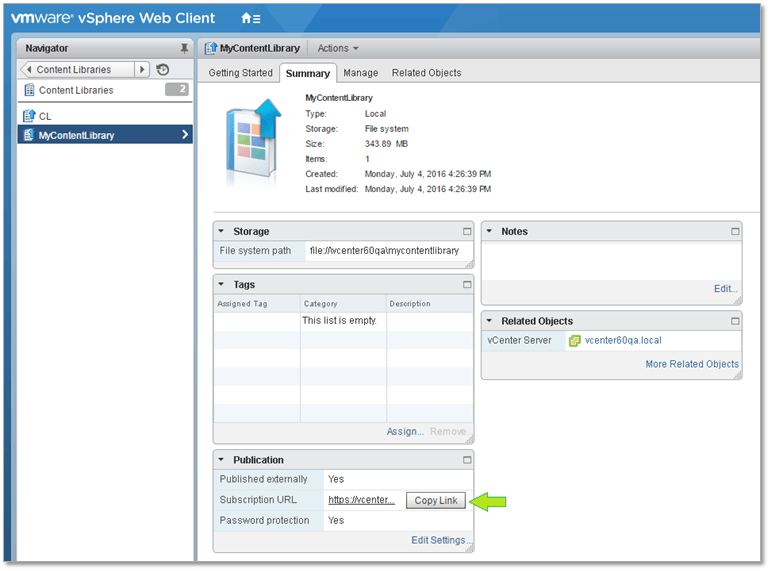Click the Storage portlet resize grip
The image size is (770, 571).
[x=469, y=265]
